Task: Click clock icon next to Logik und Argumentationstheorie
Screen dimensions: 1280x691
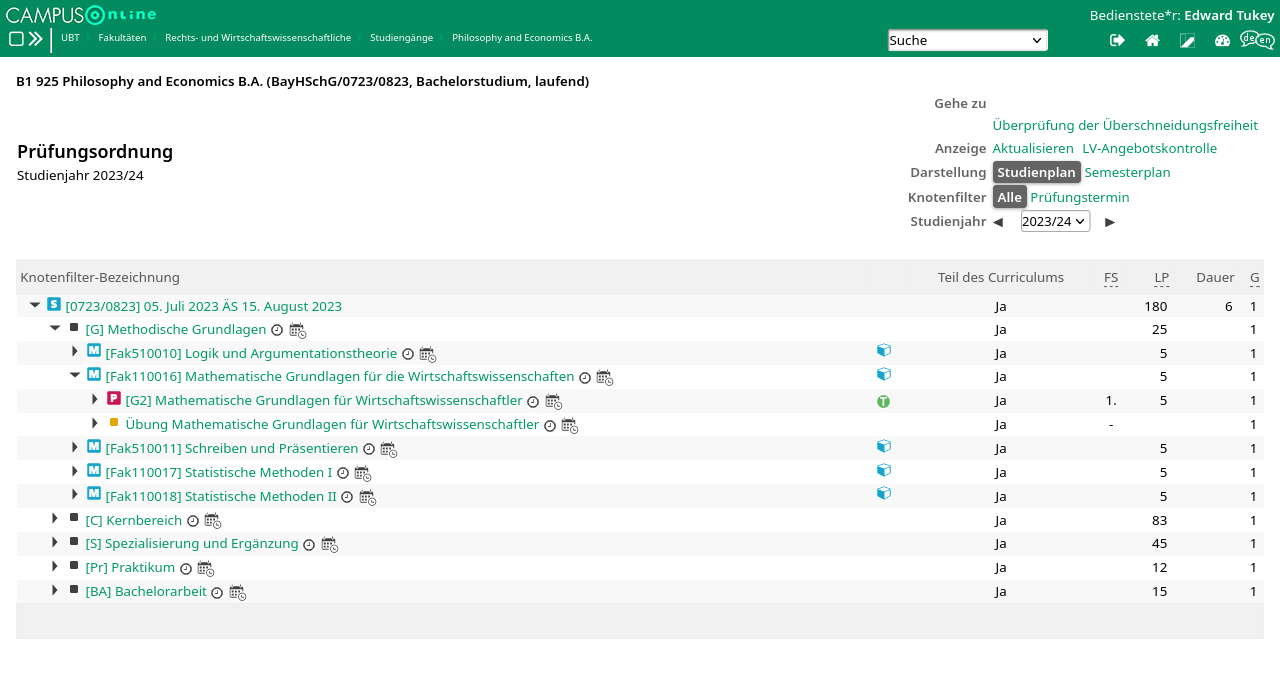Action: pyautogui.click(x=407, y=354)
